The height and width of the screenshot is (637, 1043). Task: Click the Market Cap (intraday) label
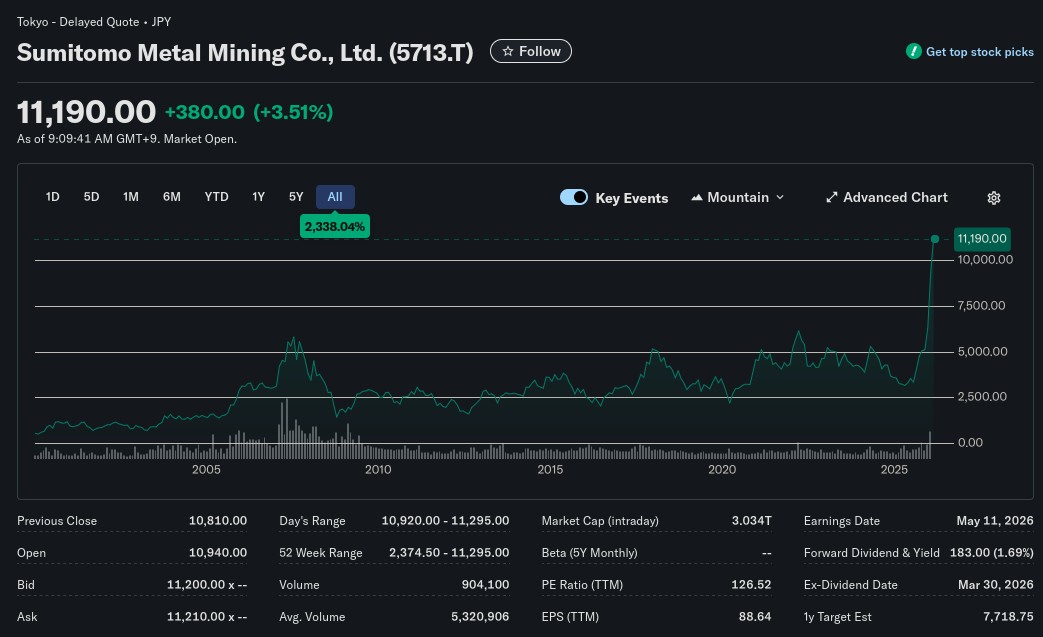pyautogui.click(x=600, y=521)
